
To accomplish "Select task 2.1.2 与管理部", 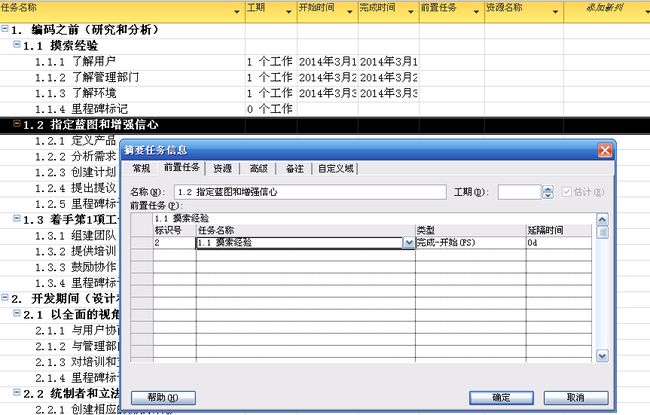I will 77,346.
